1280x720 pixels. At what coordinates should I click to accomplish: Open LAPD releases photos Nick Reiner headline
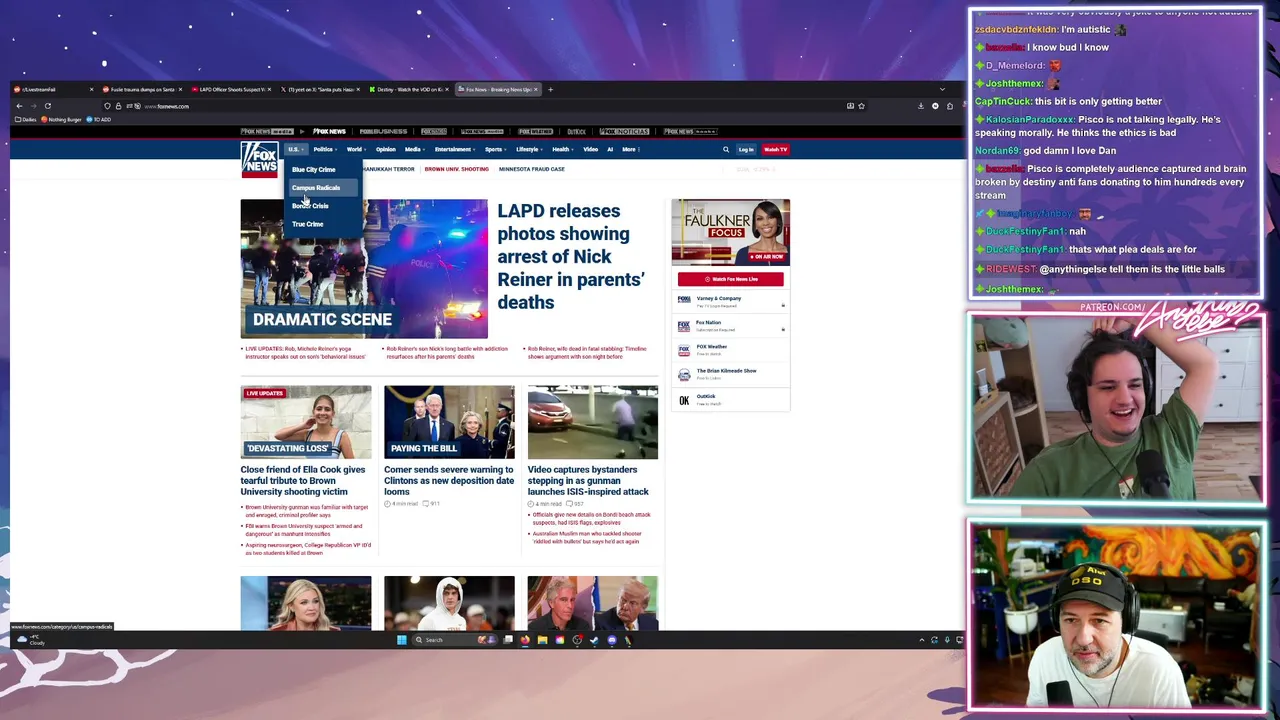tap(571, 256)
